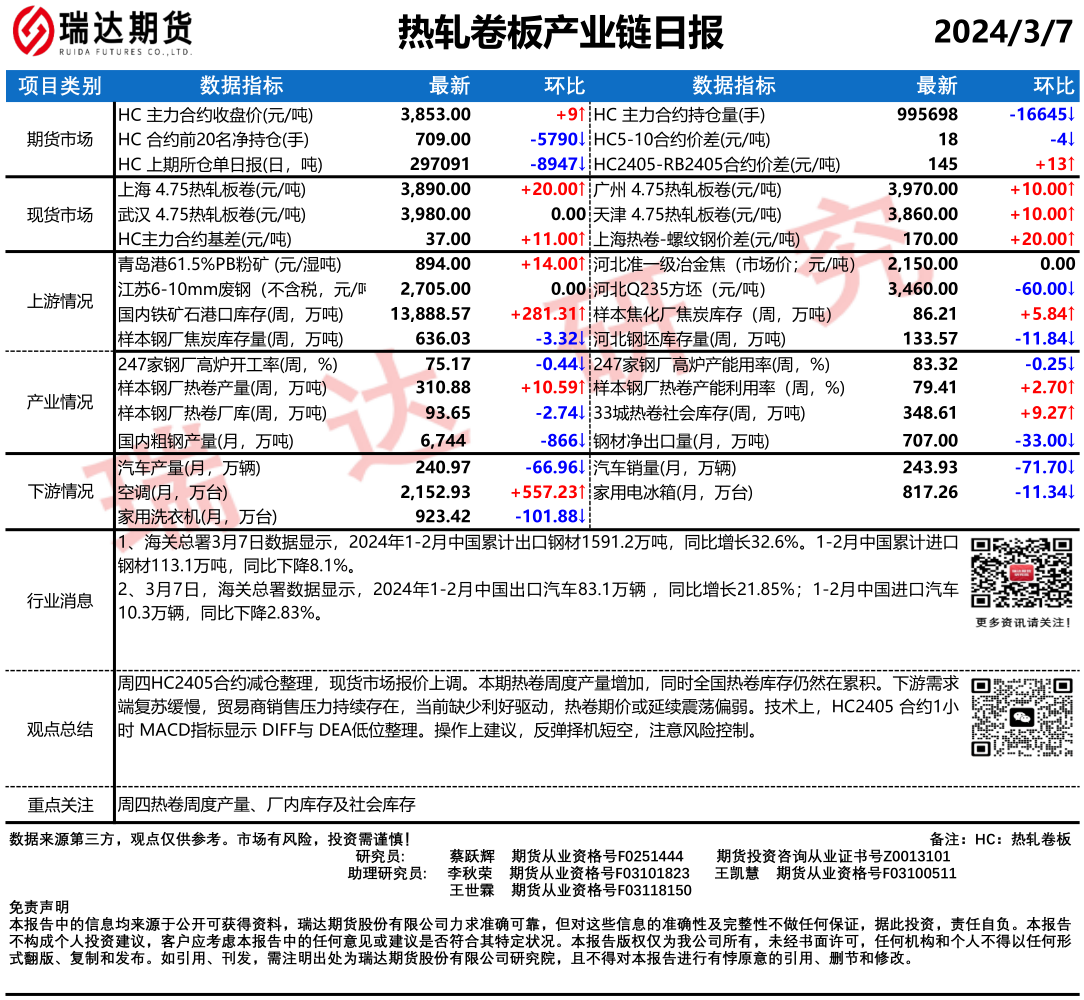
Task: Open the 上游情况 category section
Action: click(60, 301)
